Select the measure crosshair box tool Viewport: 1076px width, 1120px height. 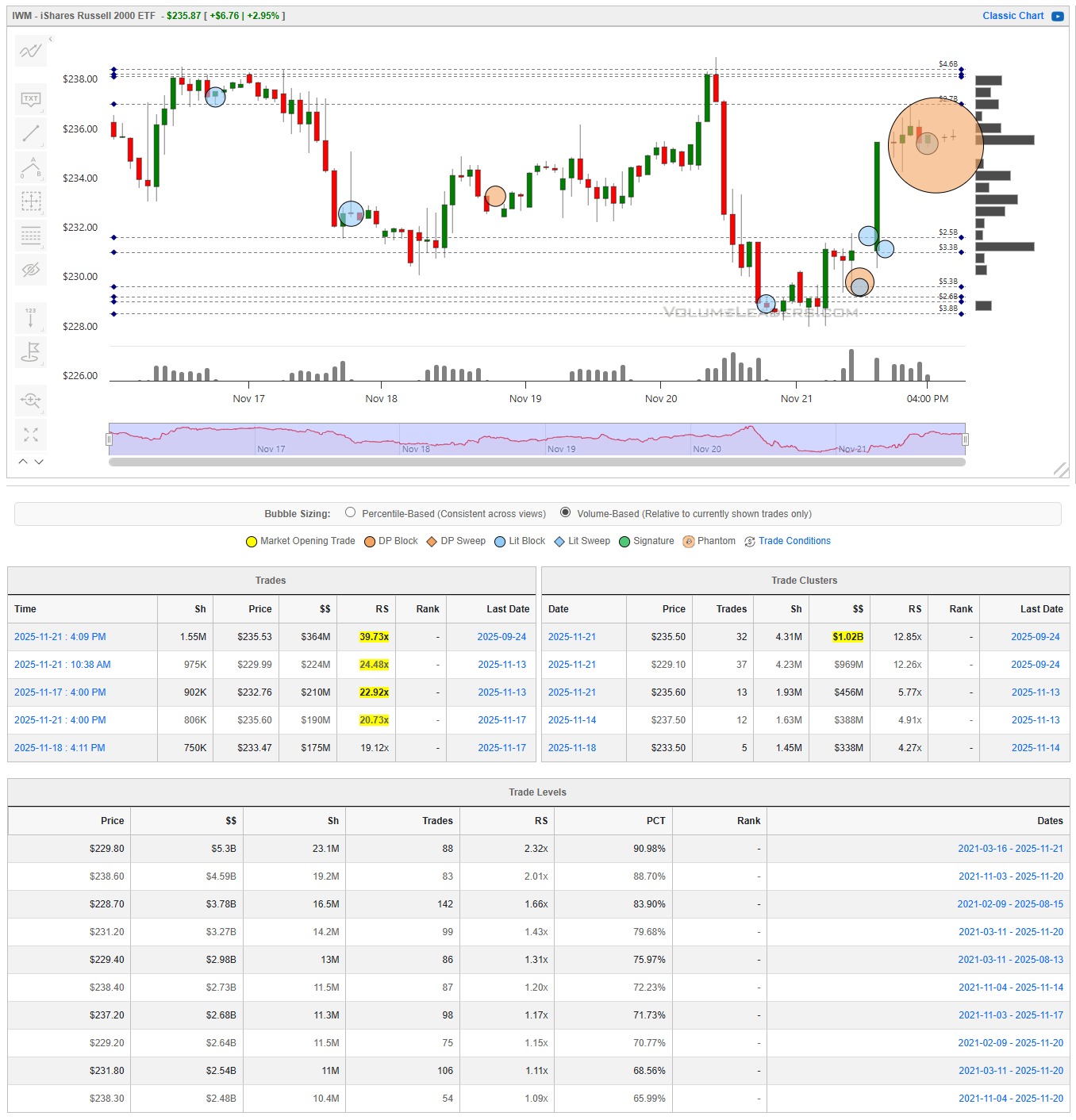click(x=31, y=201)
